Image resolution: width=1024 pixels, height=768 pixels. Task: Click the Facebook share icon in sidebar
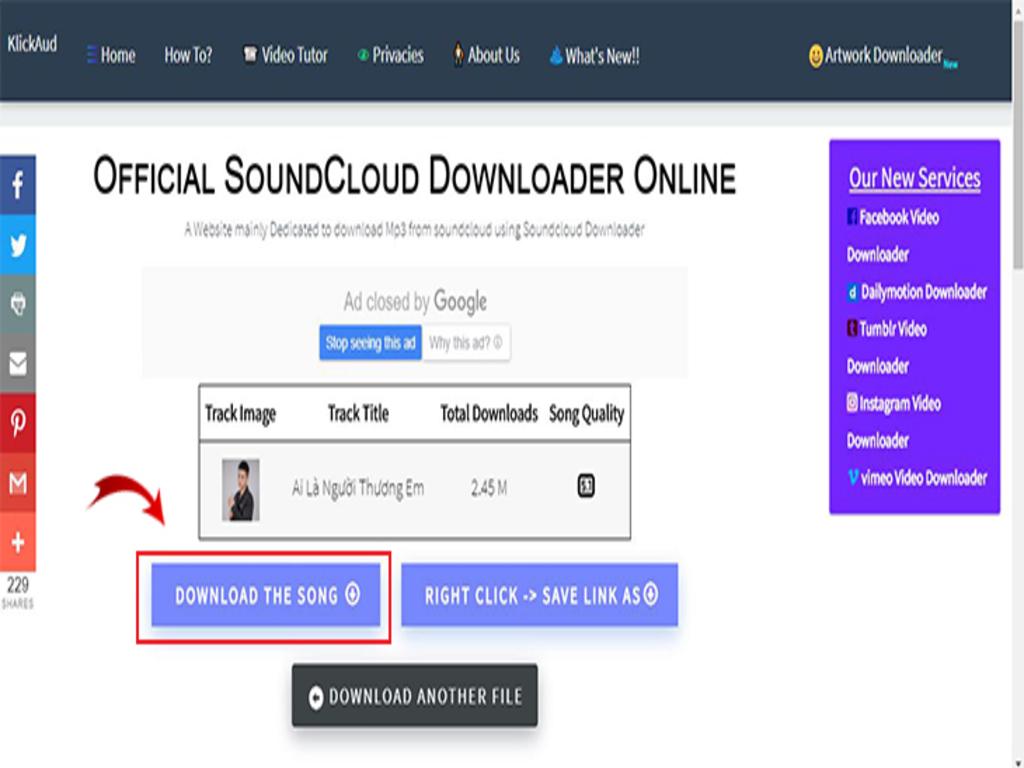tap(18, 185)
